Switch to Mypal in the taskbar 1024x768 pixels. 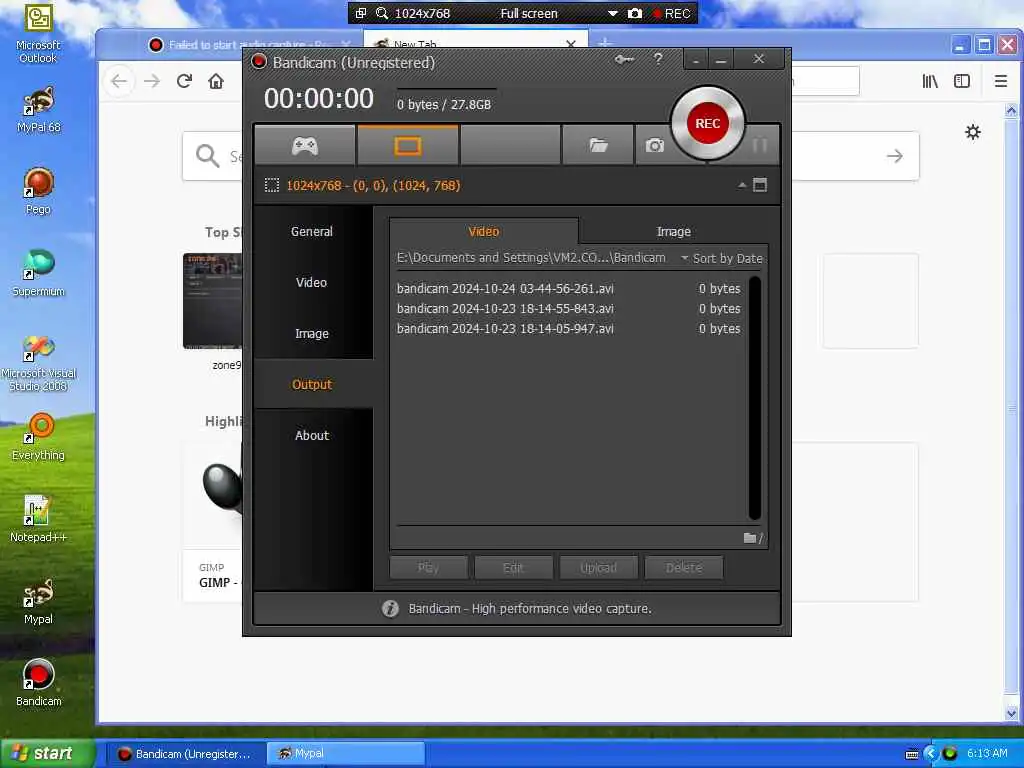click(x=345, y=754)
